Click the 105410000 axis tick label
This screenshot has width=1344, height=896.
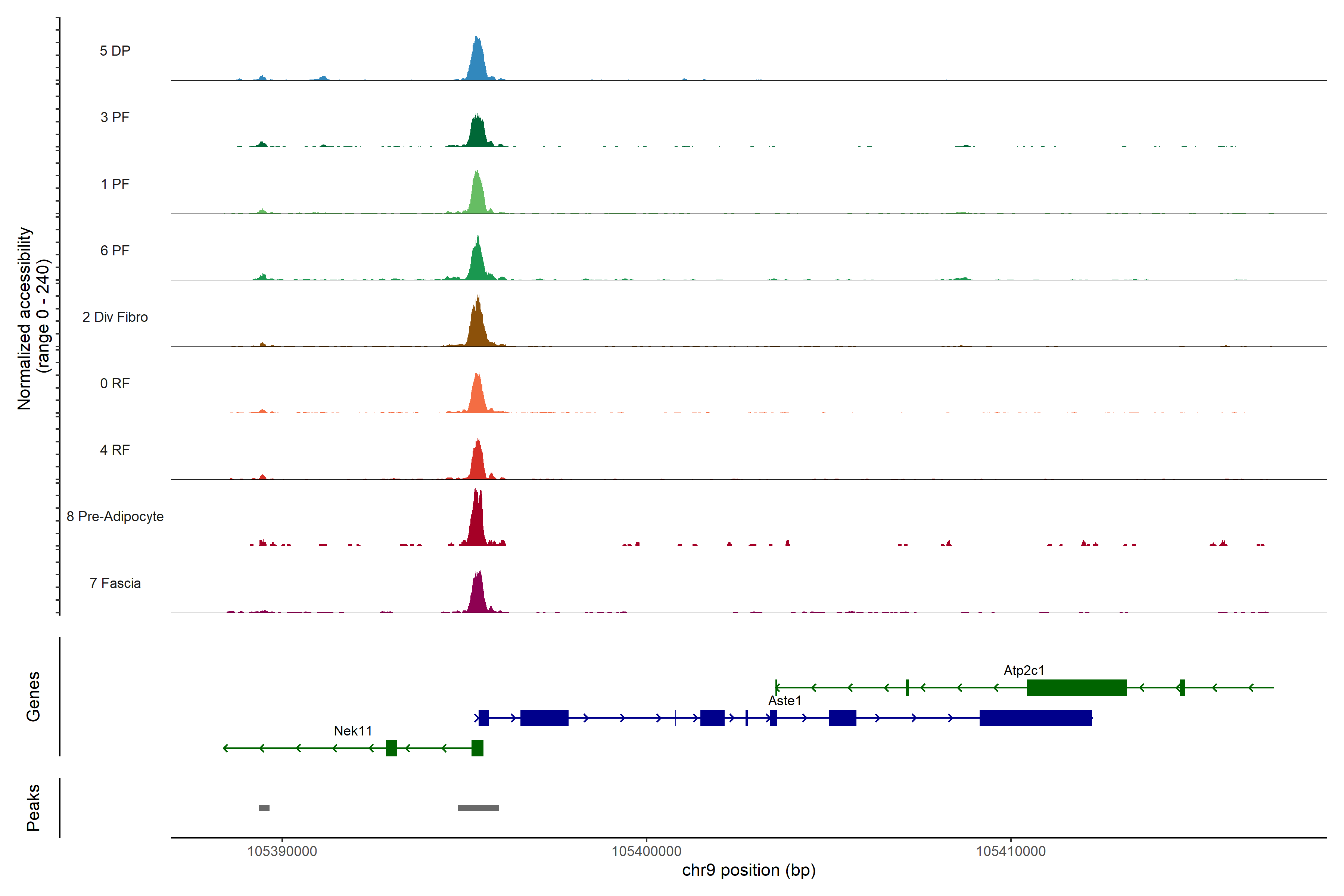(1010, 852)
